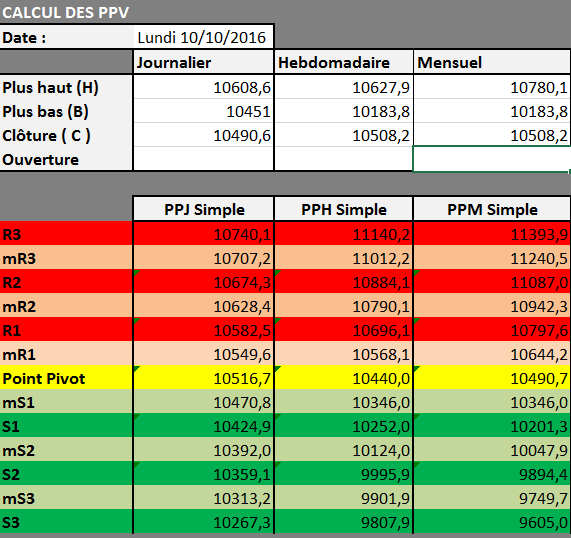Click the empty Ouverture cell under Hebdomadaire

click(343, 159)
